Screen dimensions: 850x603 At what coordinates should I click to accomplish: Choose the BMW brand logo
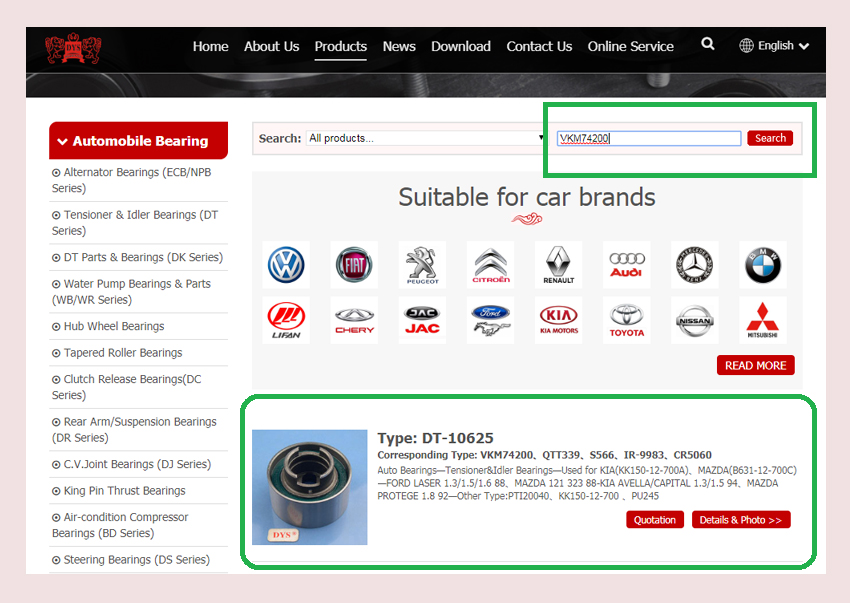pos(762,265)
